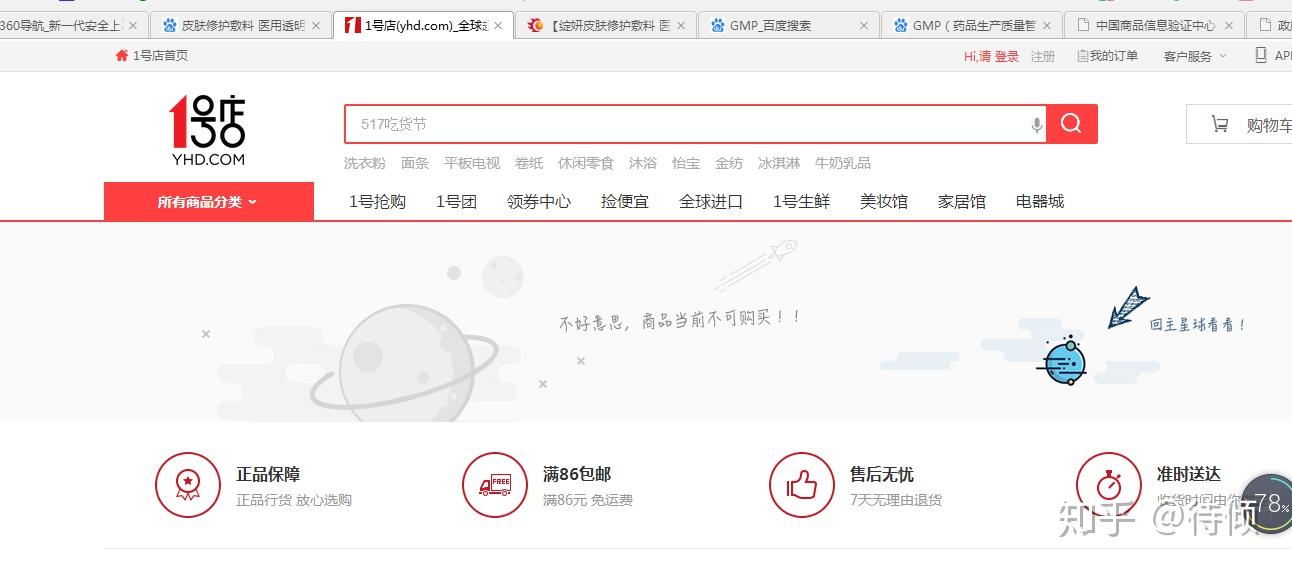1292x570 pixels.
Task: Click the red search magnifier button
Action: coord(1071,124)
